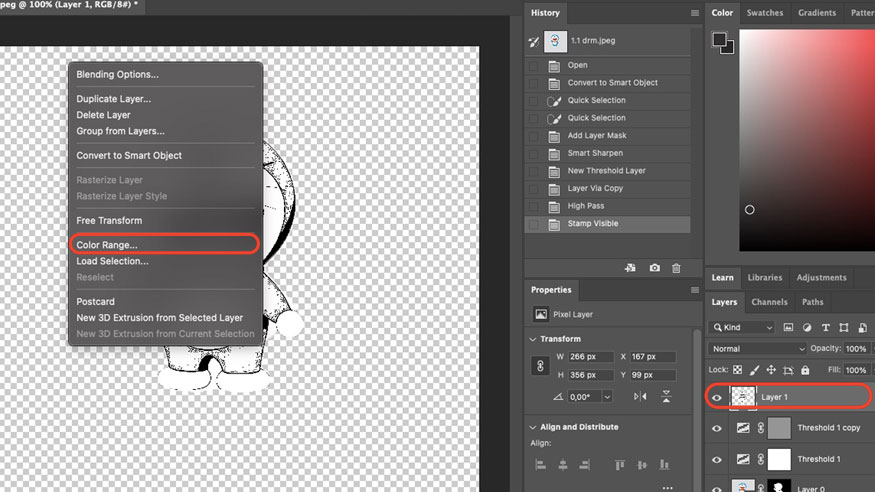Toggle visibility of Threshold 1 layer
Viewport: 875px width, 492px height.
point(716,460)
